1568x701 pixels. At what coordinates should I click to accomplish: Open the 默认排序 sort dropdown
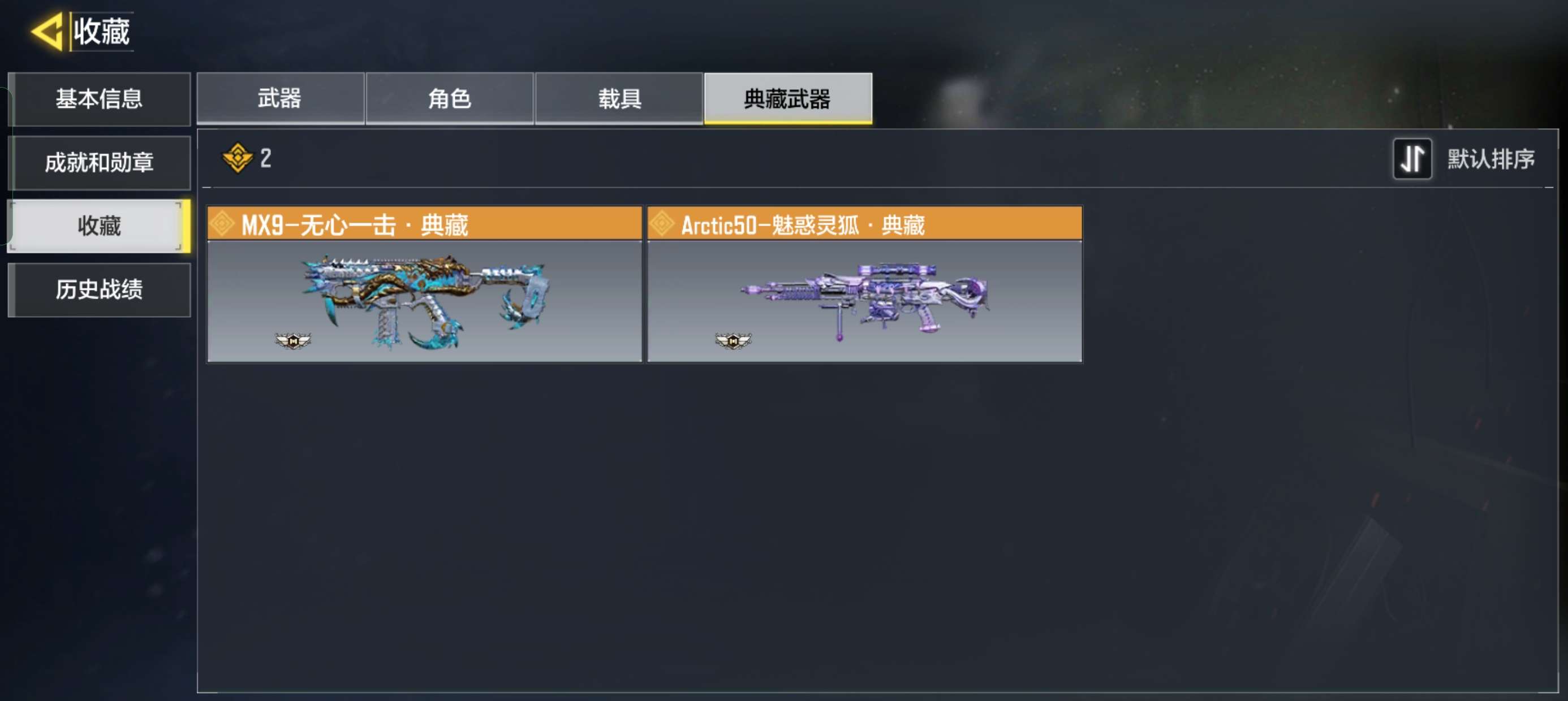(1491, 159)
